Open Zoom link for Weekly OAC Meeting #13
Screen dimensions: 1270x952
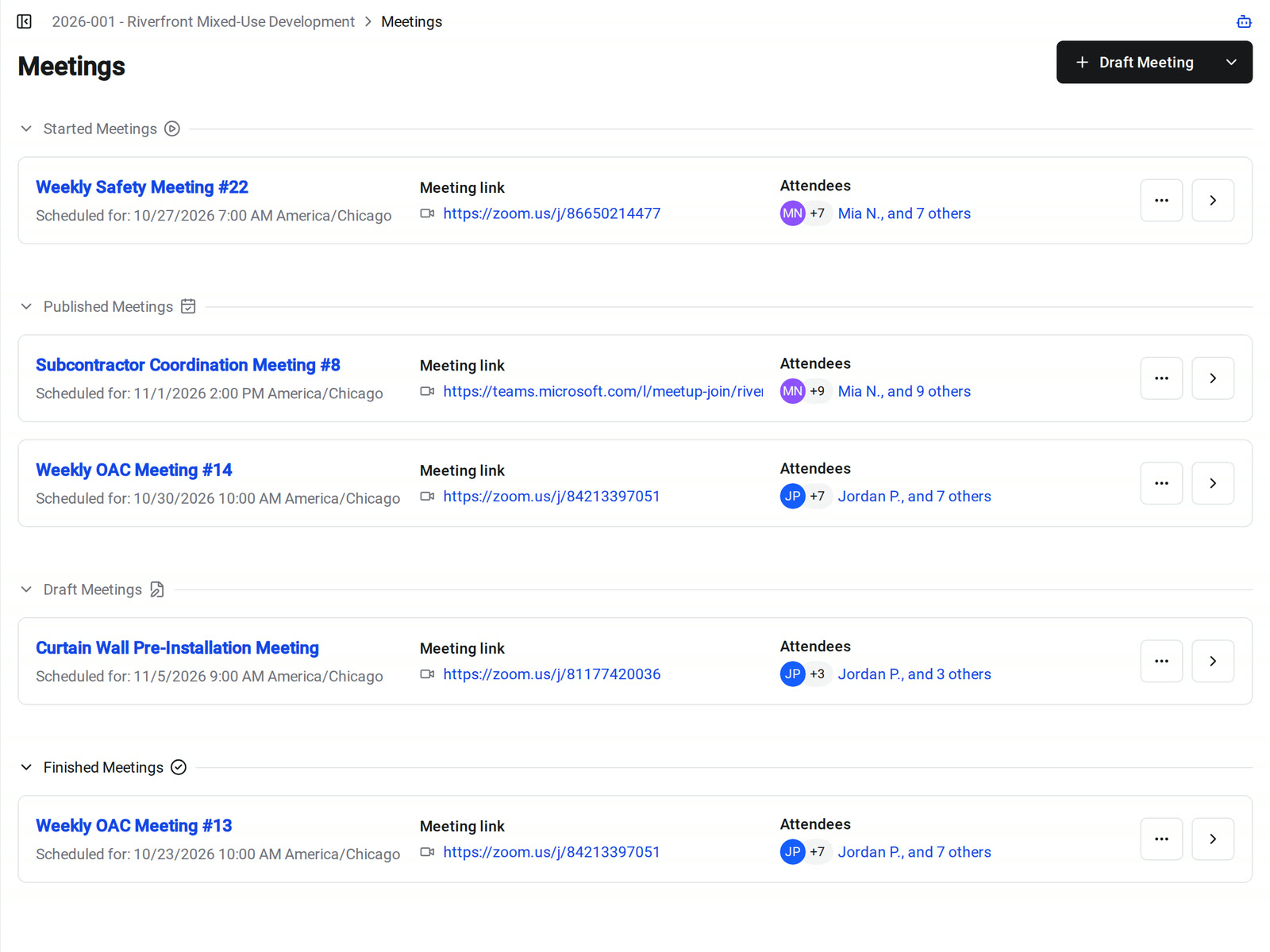(x=552, y=852)
